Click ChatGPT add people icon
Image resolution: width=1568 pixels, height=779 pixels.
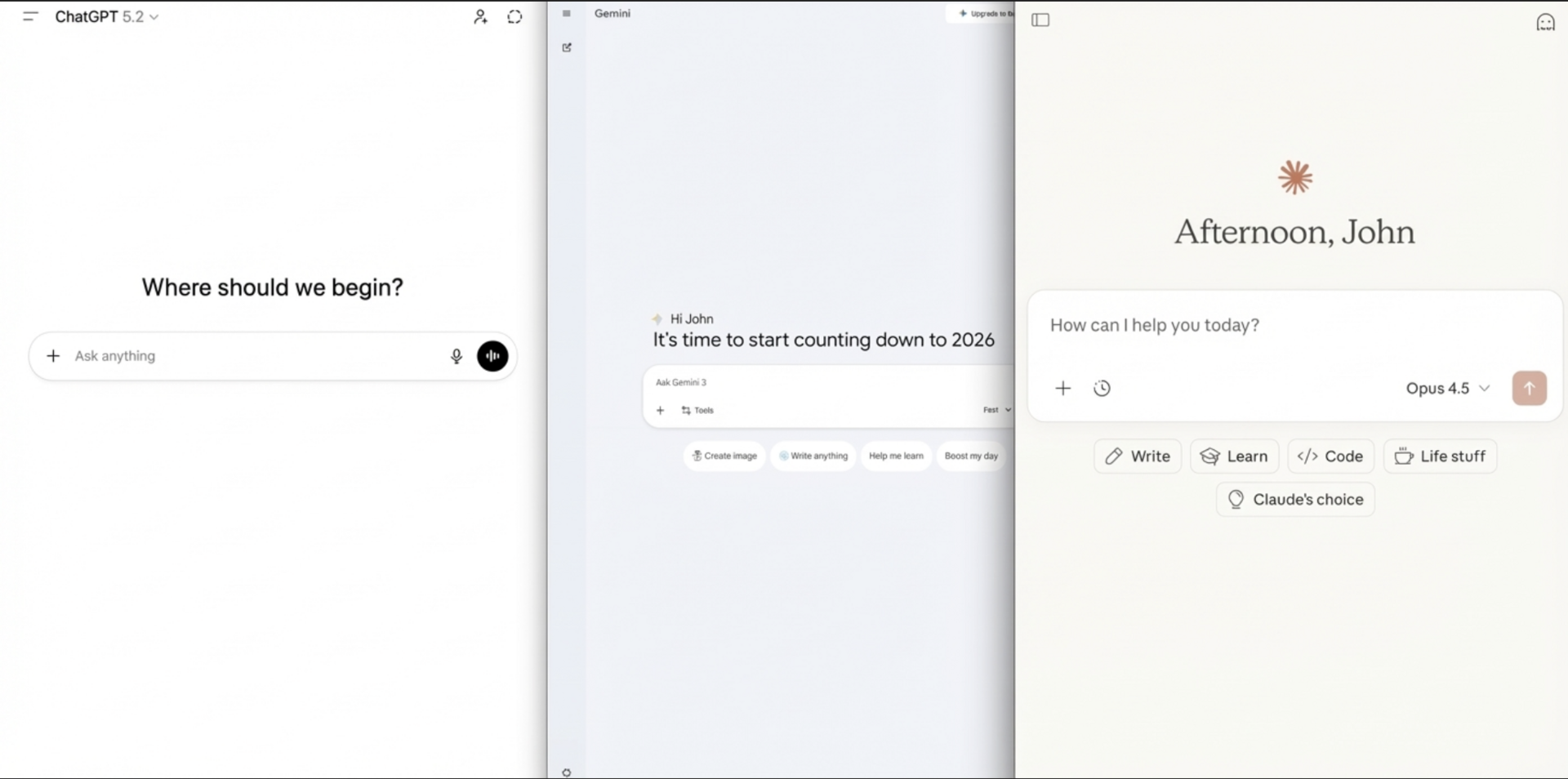coord(480,17)
